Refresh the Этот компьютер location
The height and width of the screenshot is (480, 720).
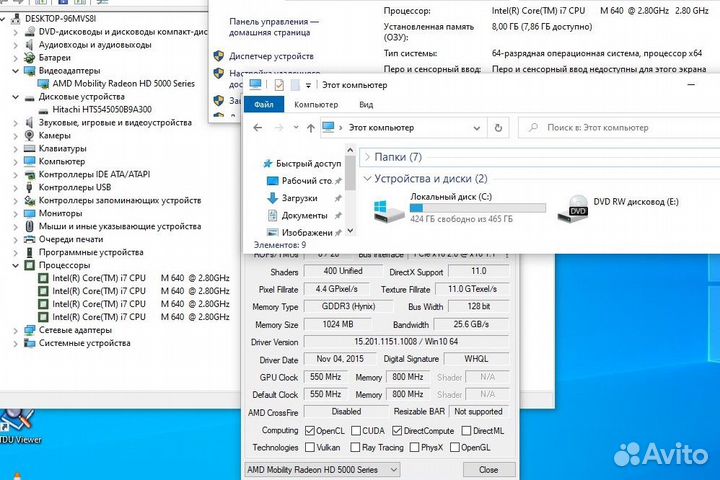coord(498,128)
